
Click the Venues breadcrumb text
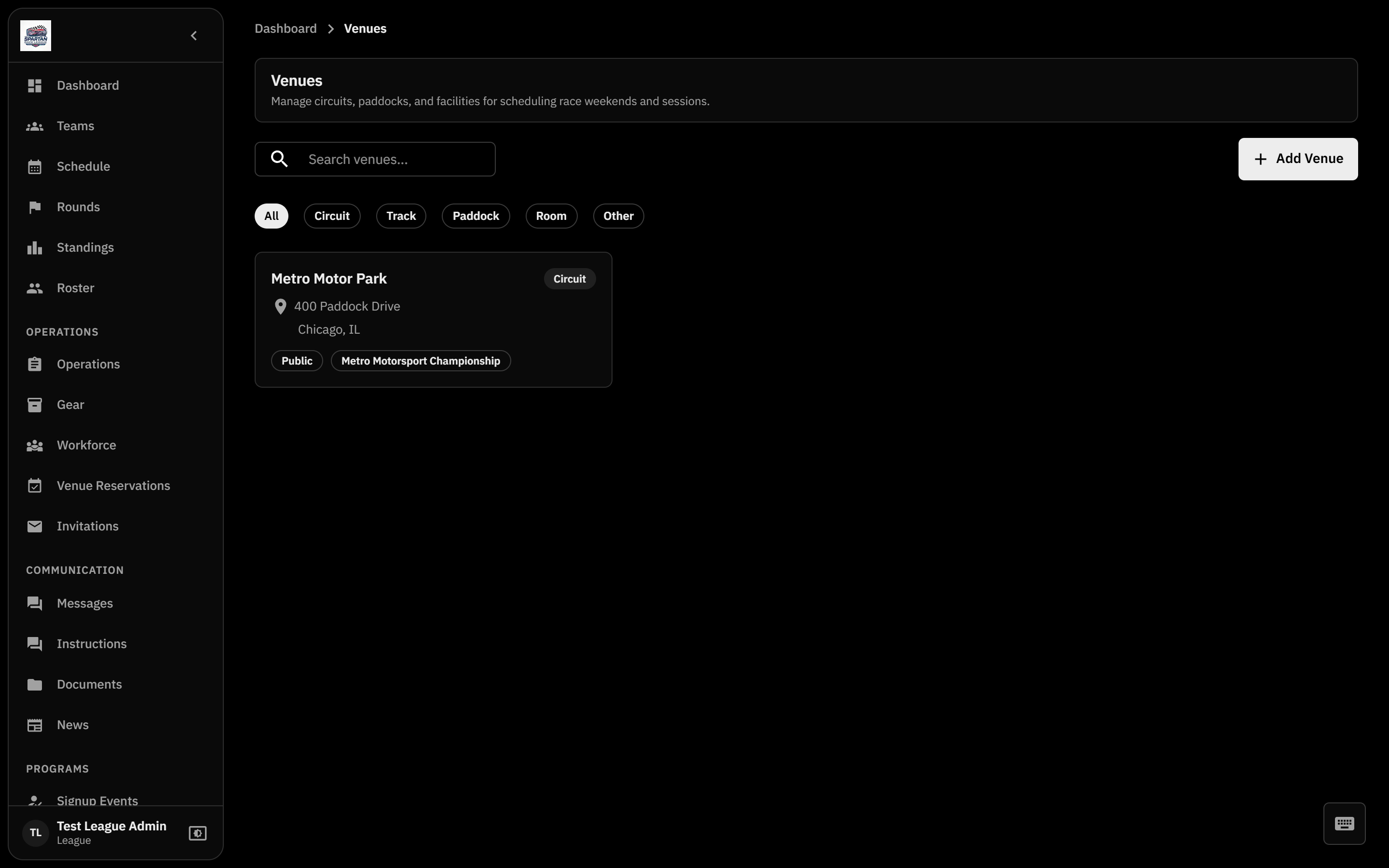365,29
